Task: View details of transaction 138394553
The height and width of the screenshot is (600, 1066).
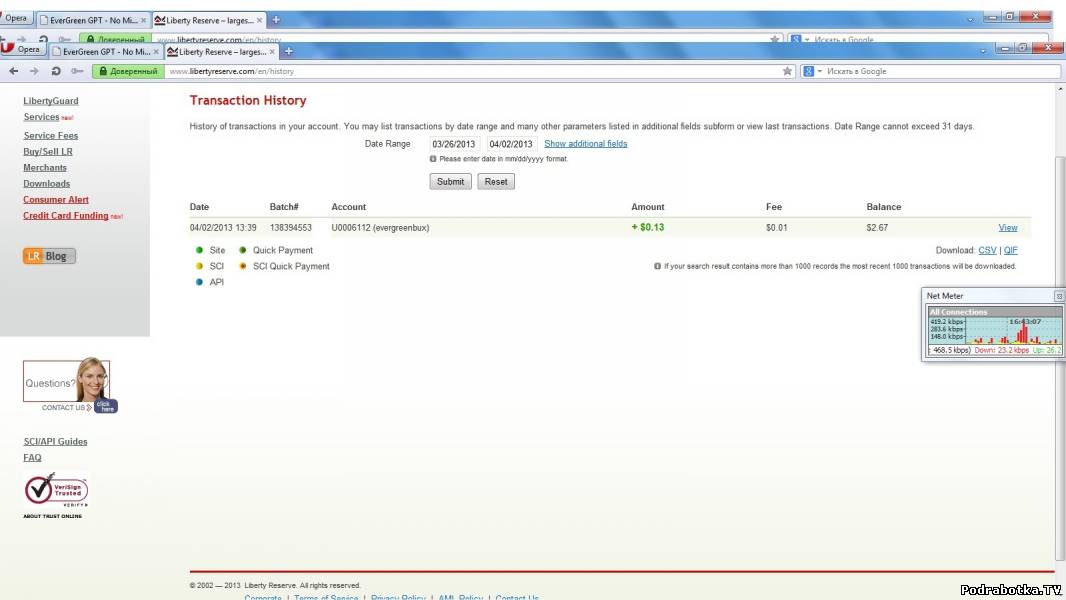Action: [1007, 228]
